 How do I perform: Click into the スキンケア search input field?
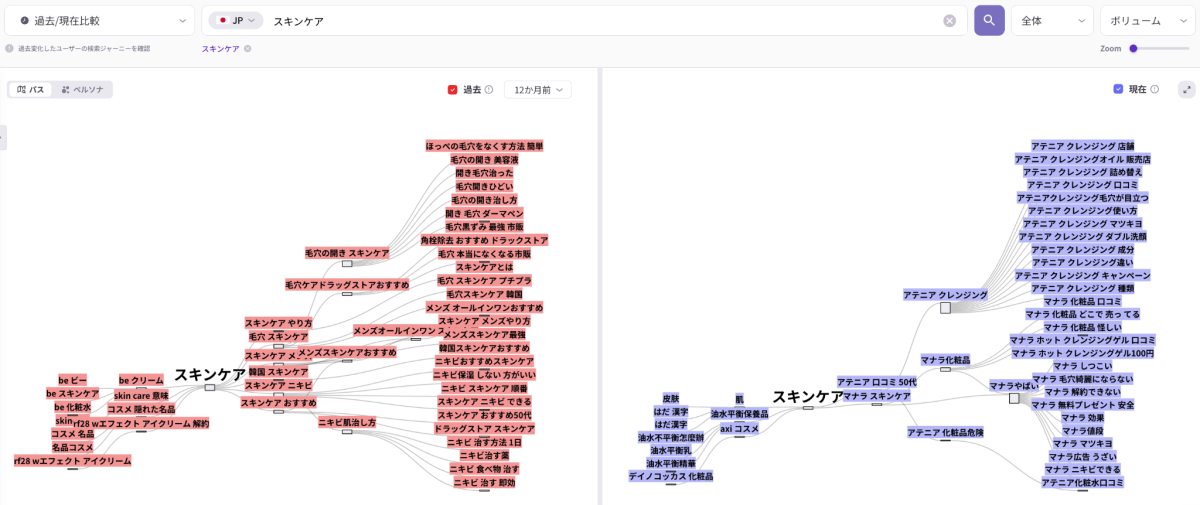(x=600, y=20)
